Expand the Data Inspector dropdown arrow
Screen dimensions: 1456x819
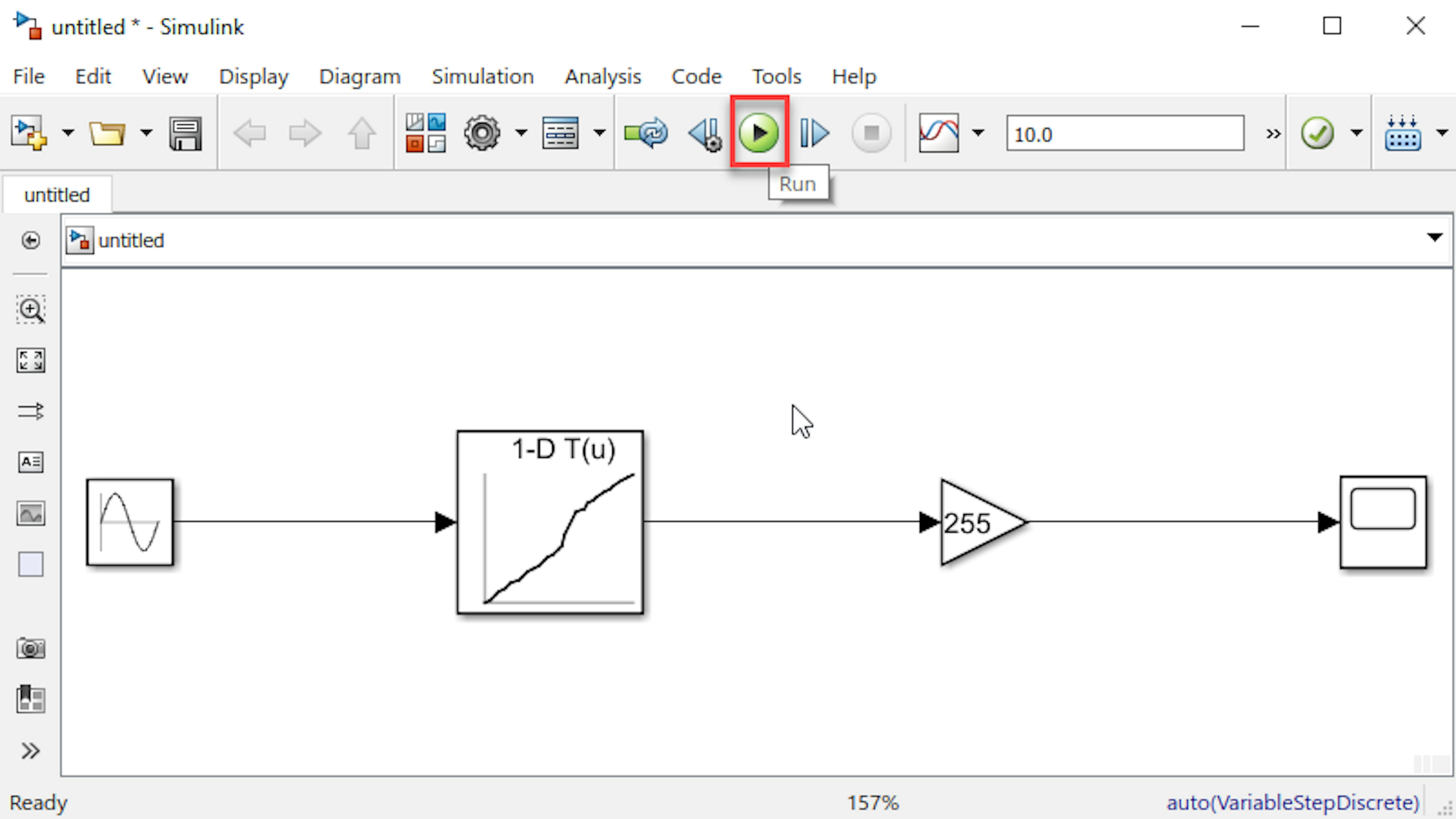click(x=978, y=133)
